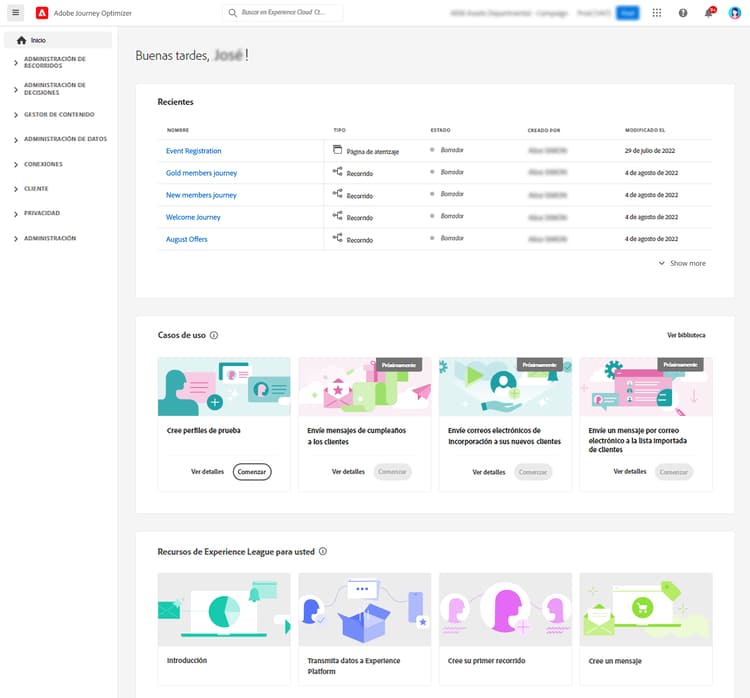Image resolution: width=750 pixels, height=698 pixels.
Task: Click the landing page icon for Event Registration
Action: pyautogui.click(x=337, y=150)
